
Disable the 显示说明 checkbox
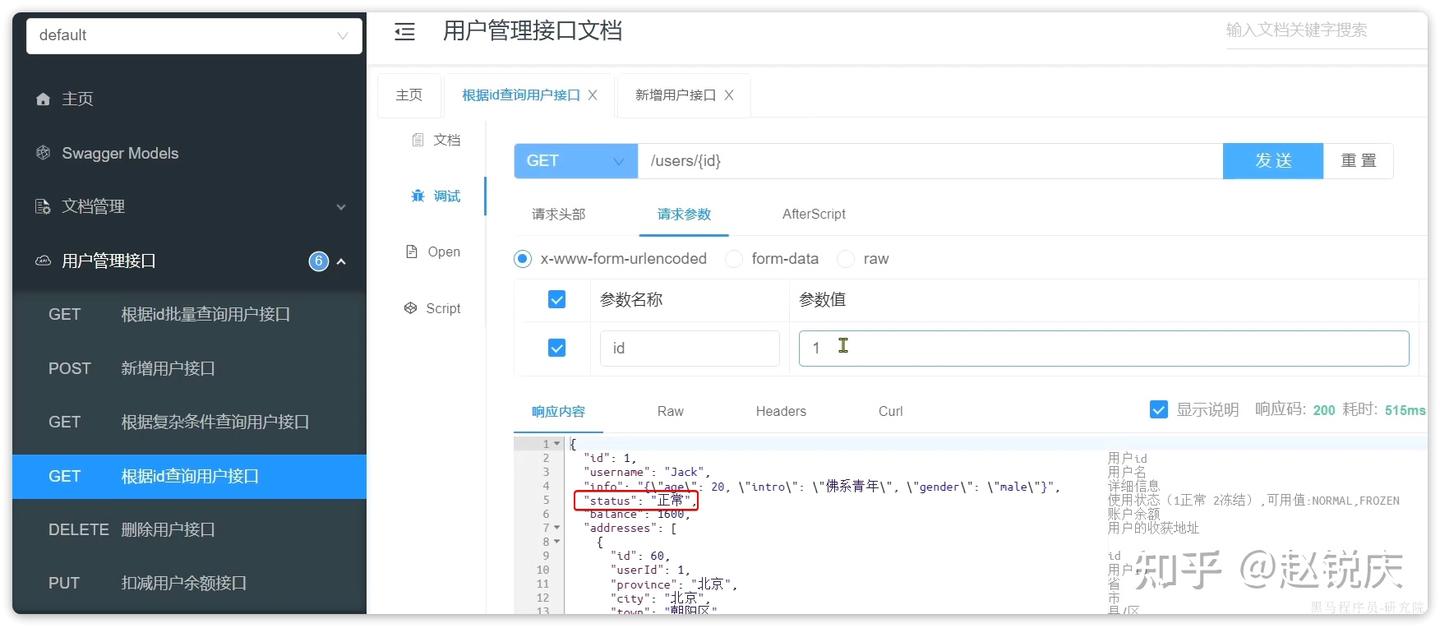(1158, 408)
